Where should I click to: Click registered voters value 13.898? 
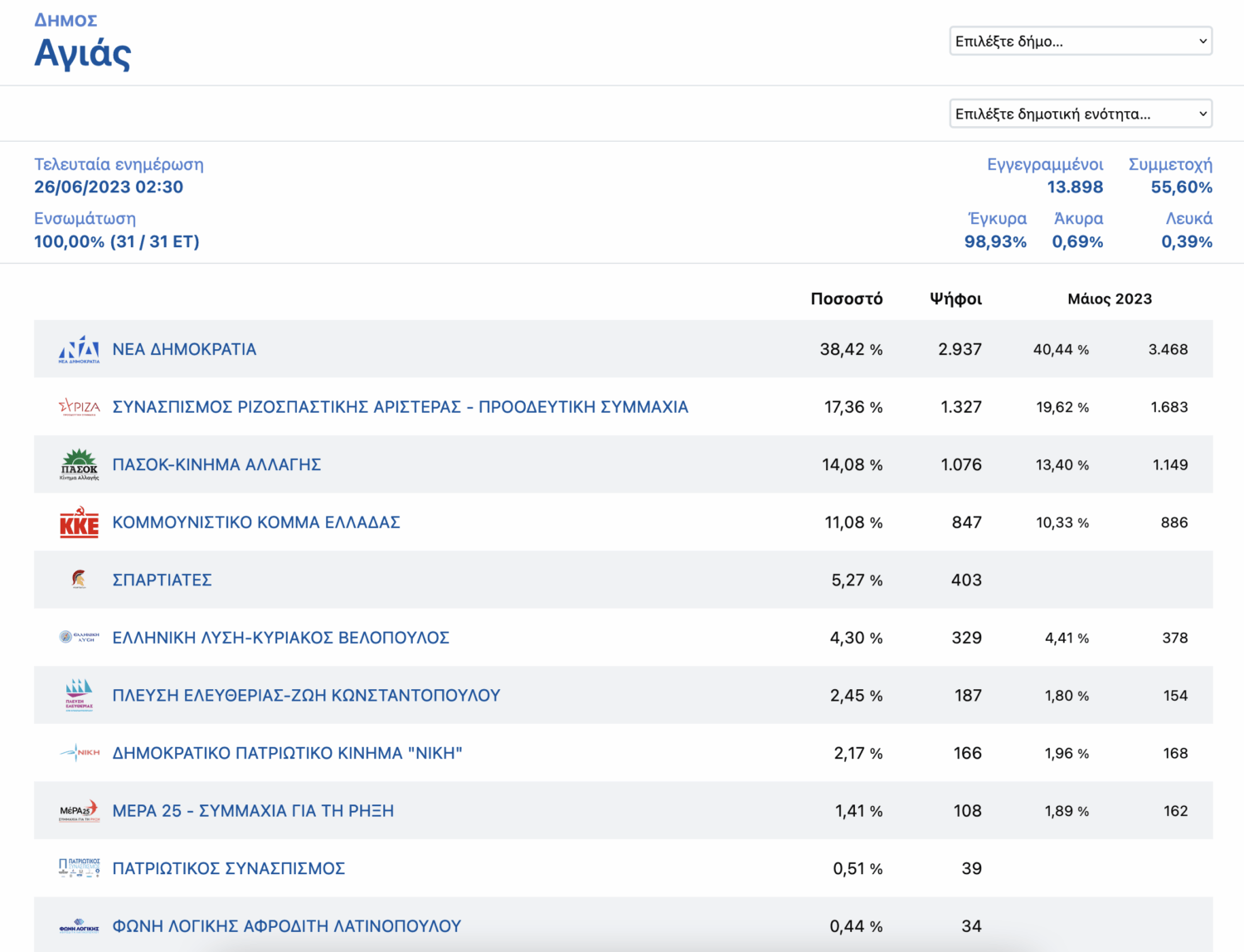(1075, 187)
